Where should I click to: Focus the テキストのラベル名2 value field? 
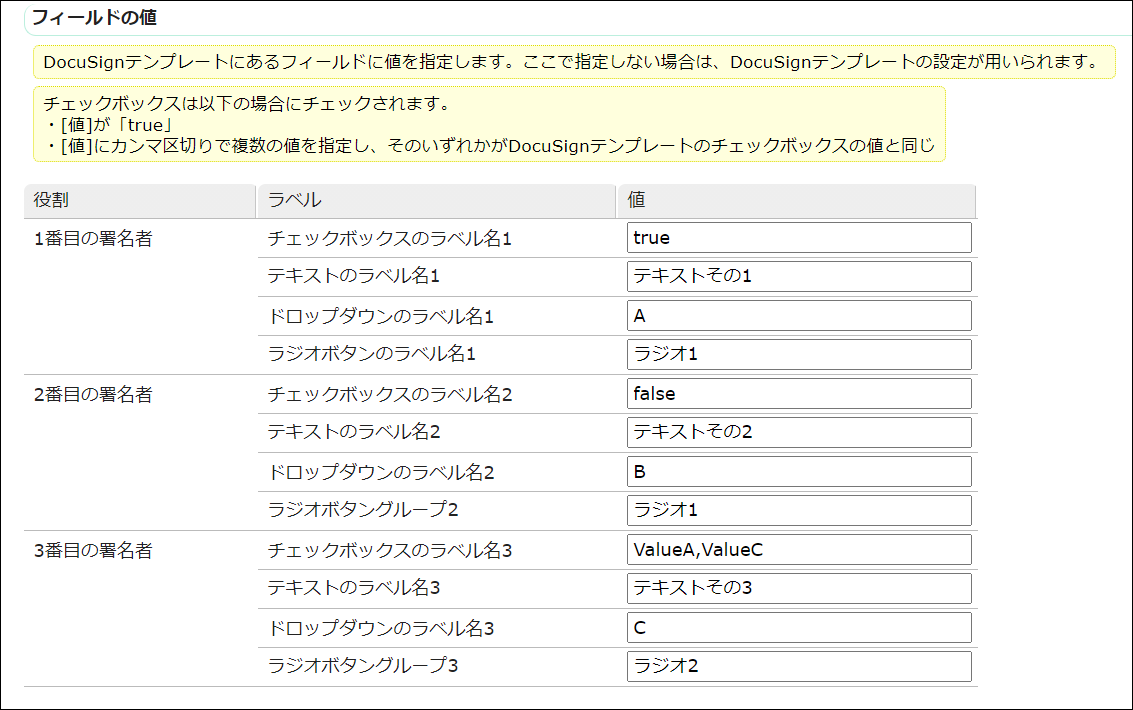pos(799,433)
